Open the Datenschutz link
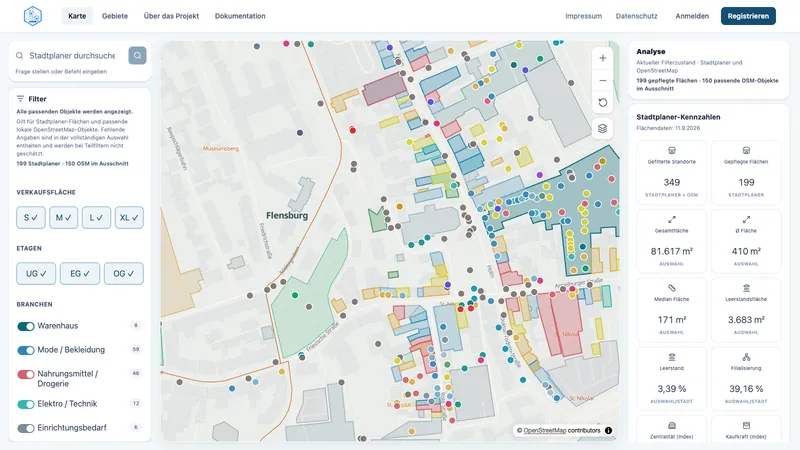The image size is (800, 450). pos(636,16)
